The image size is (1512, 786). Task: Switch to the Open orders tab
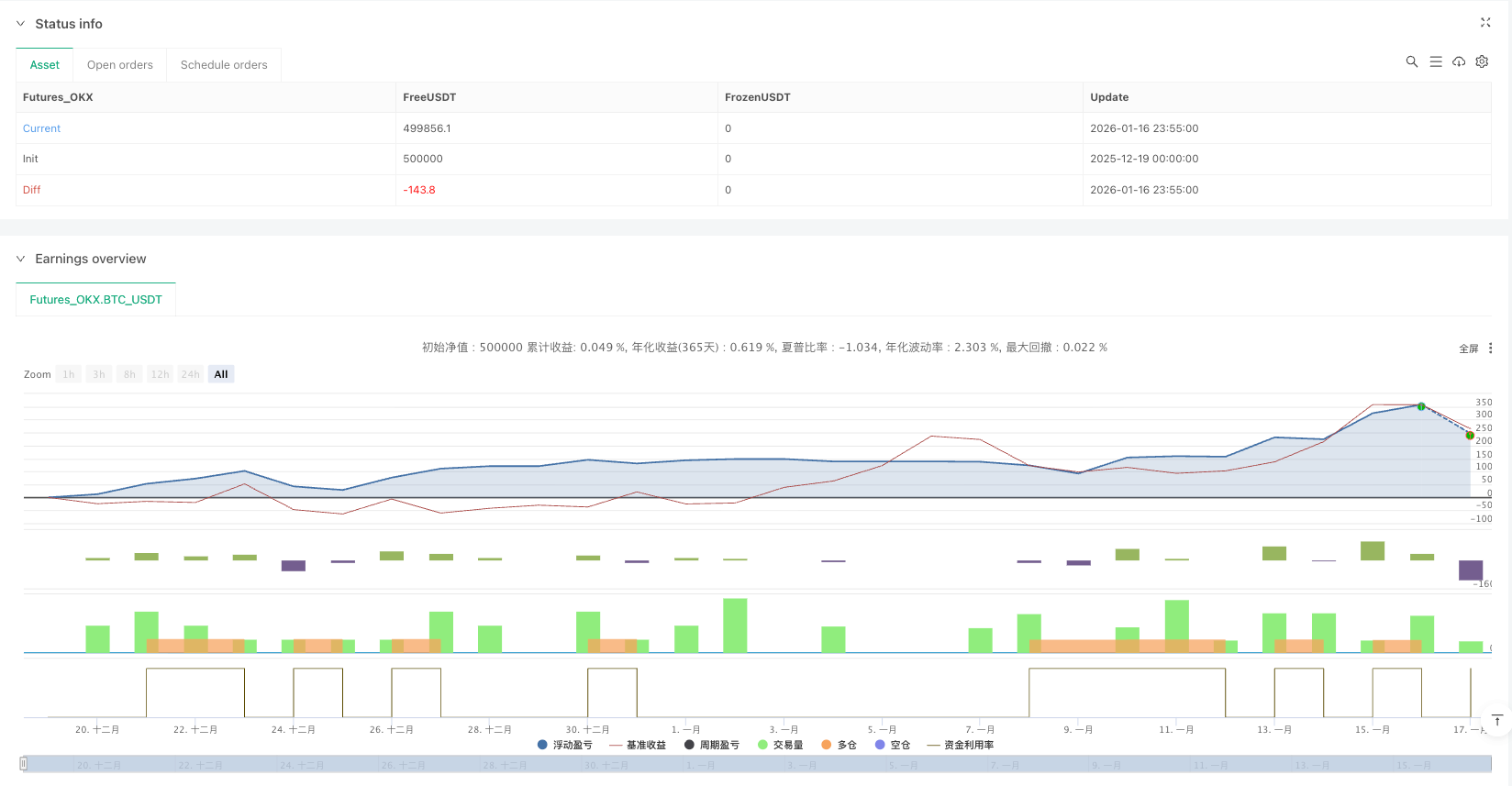point(120,65)
